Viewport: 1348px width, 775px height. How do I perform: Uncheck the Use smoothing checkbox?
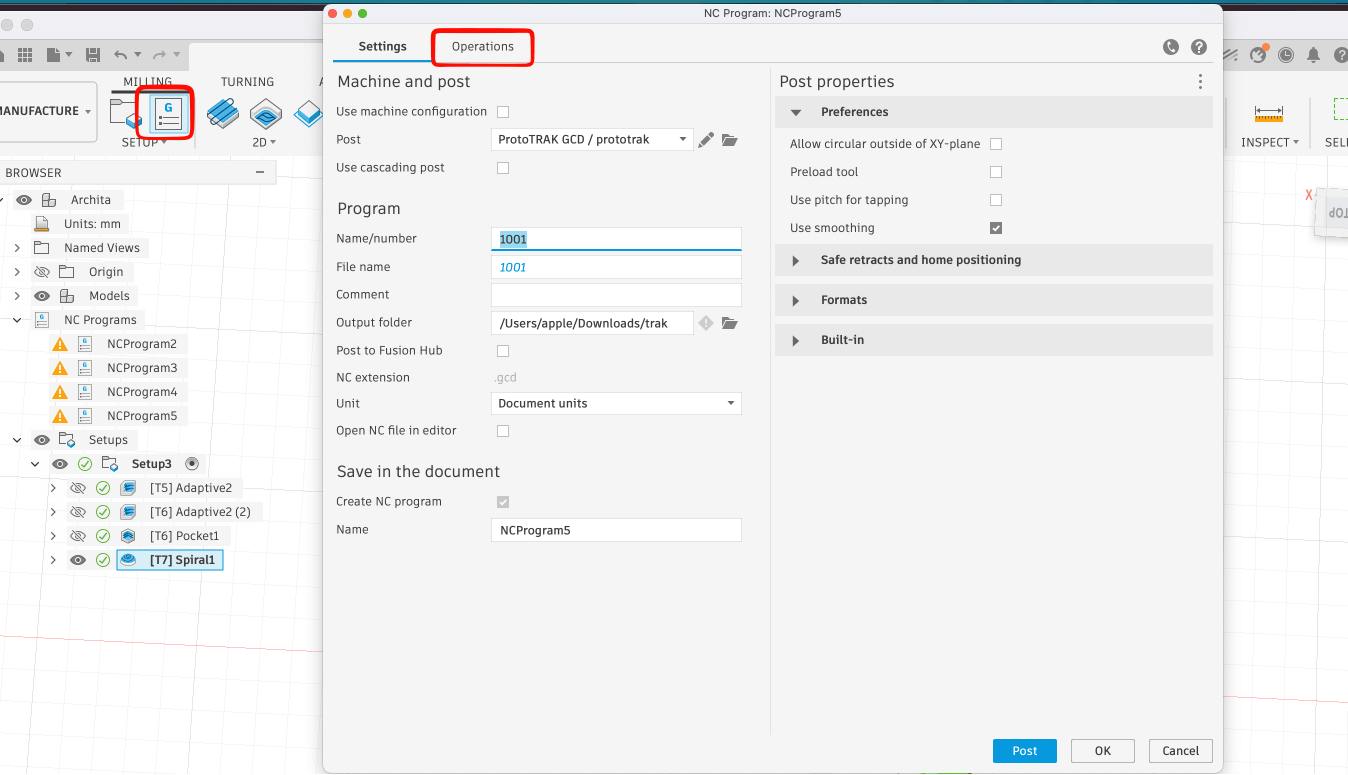pos(996,228)
